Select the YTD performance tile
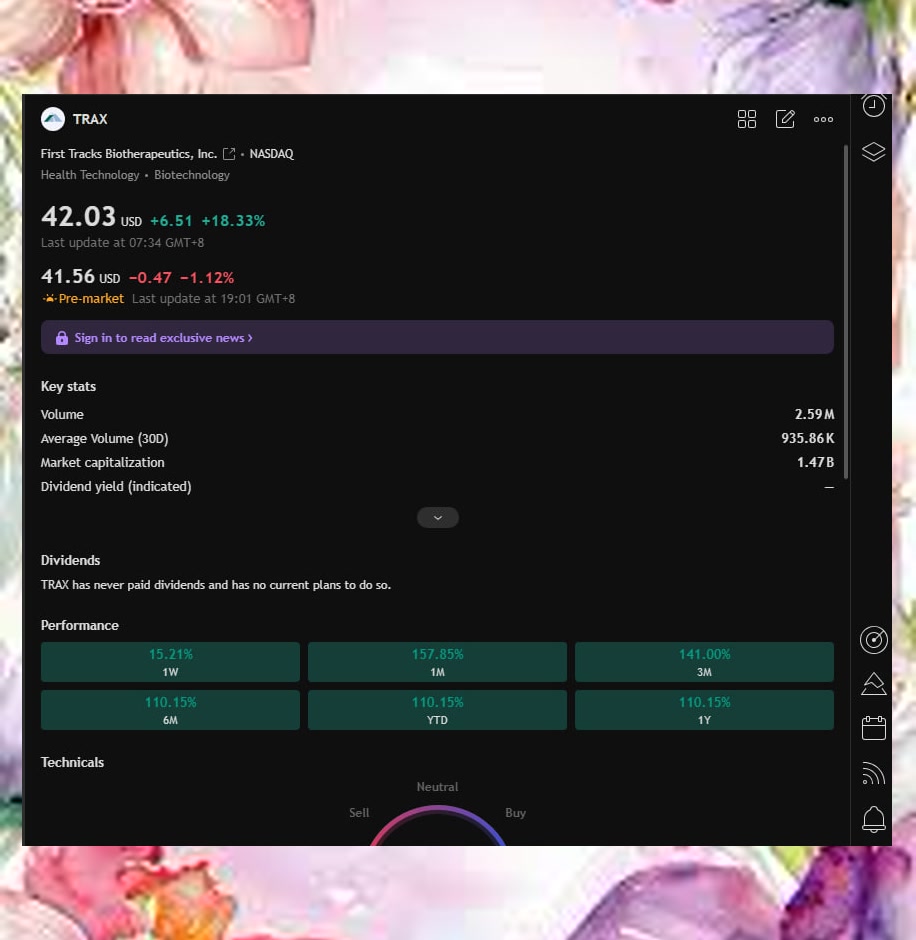 [x=437, y=710]
